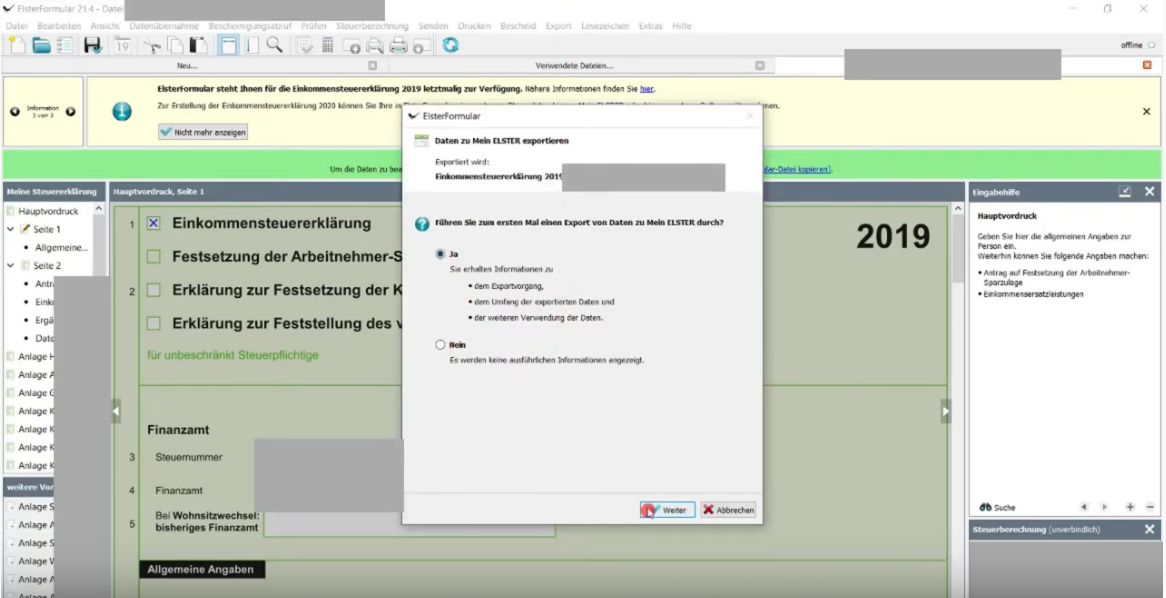Click the bisheriges Finanzamt input field
Image resolution: width=1166 pixels, height=598 pixels.
pyautogui.click(x=409, y=524)
